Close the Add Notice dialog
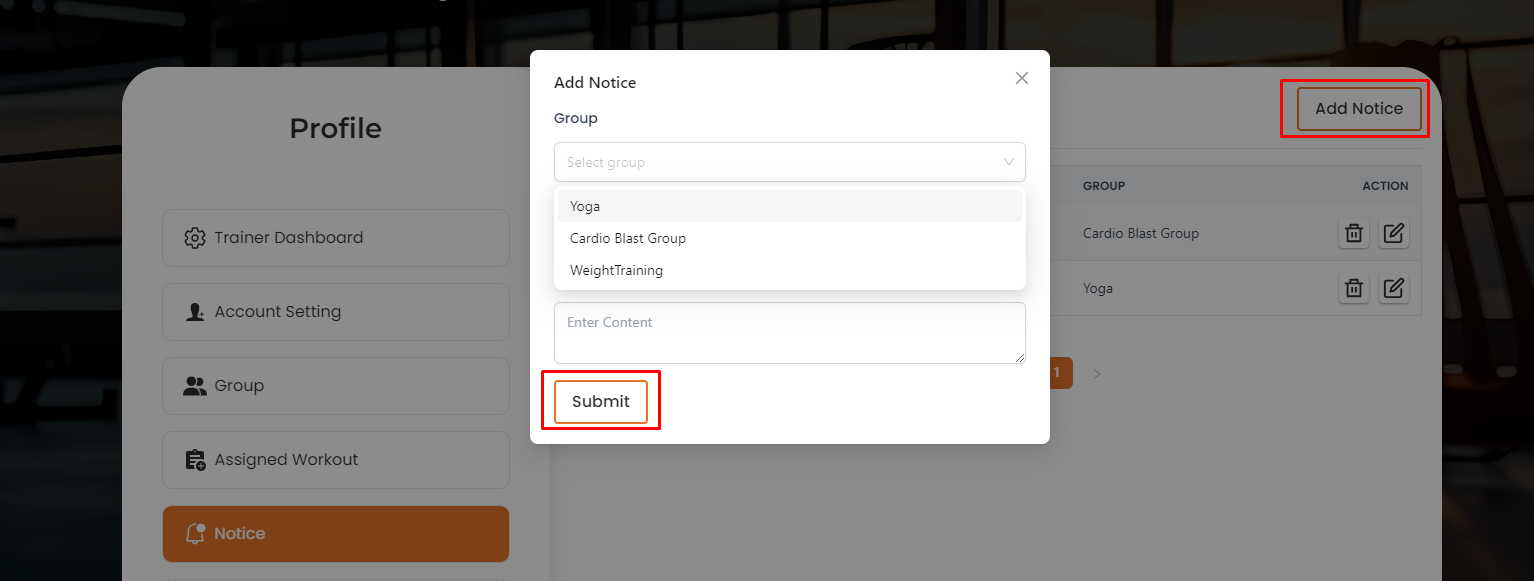 point(1021,78)
